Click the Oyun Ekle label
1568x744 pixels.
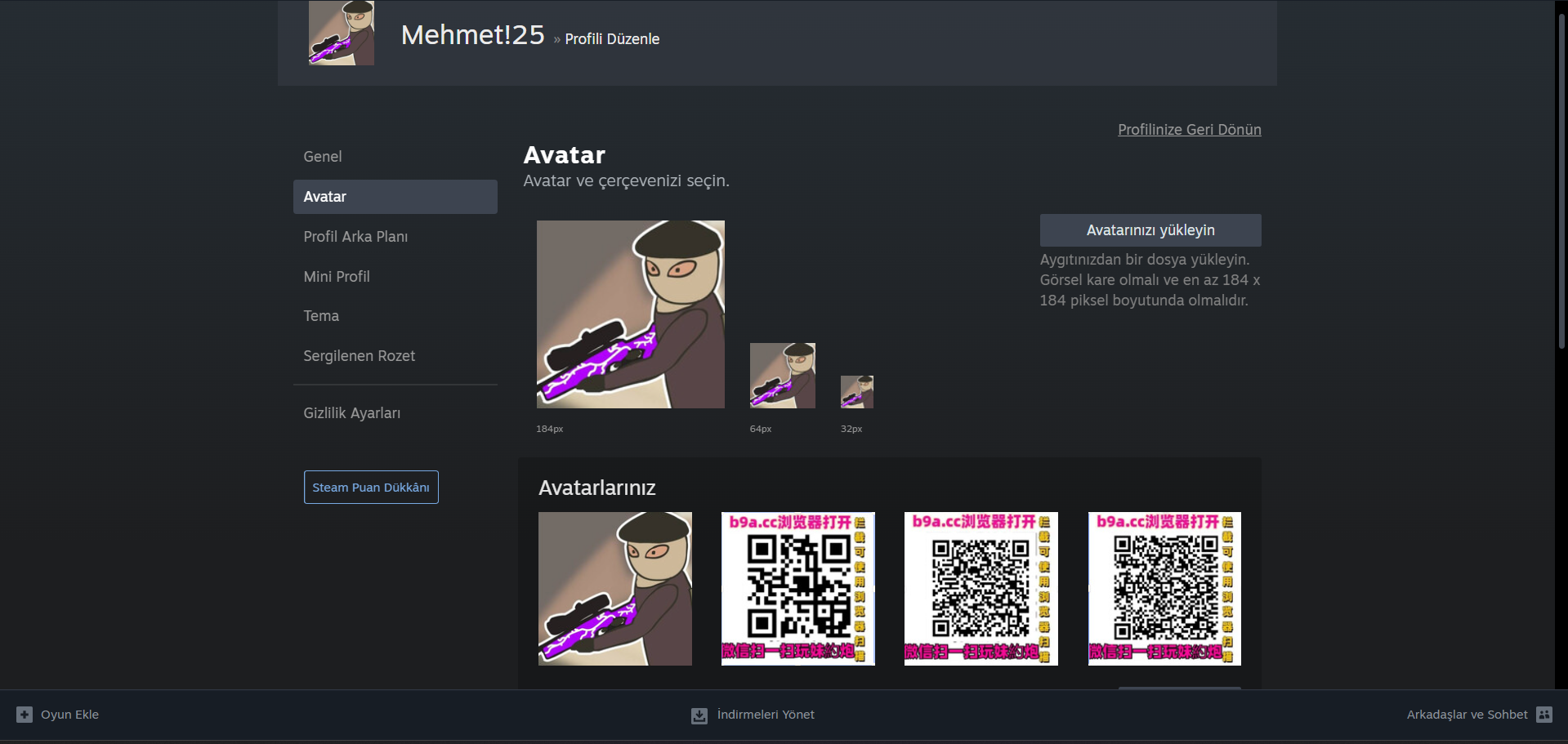(x=70, y=715)
